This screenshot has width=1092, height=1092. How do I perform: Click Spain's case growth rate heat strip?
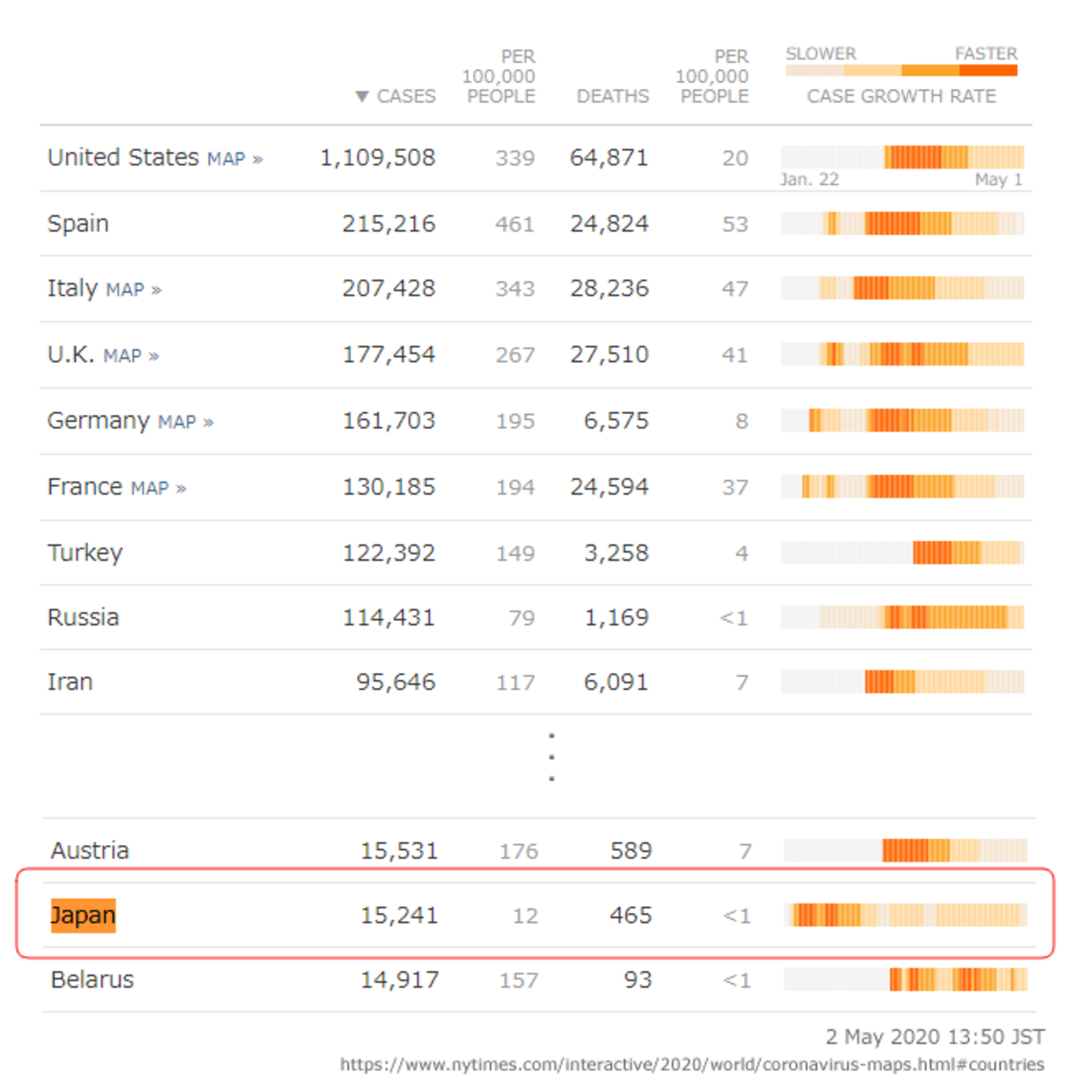902,223
